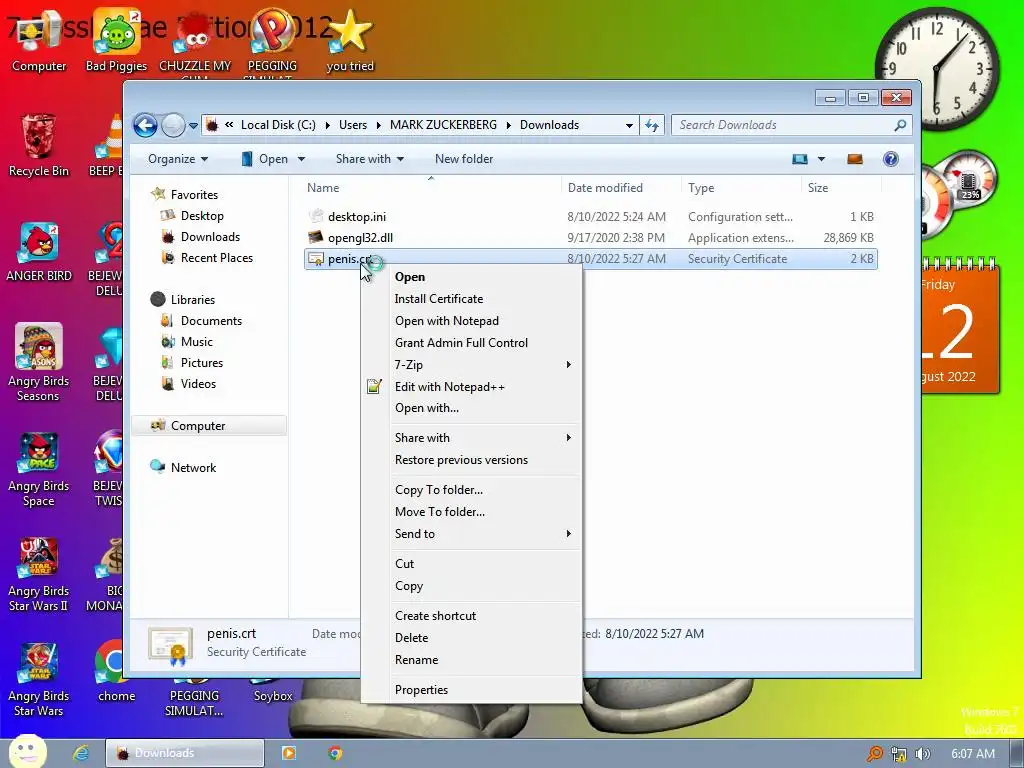Screen dimensions: 1024x768
Task: Select Network in the navigation pane
Action: 193,468
